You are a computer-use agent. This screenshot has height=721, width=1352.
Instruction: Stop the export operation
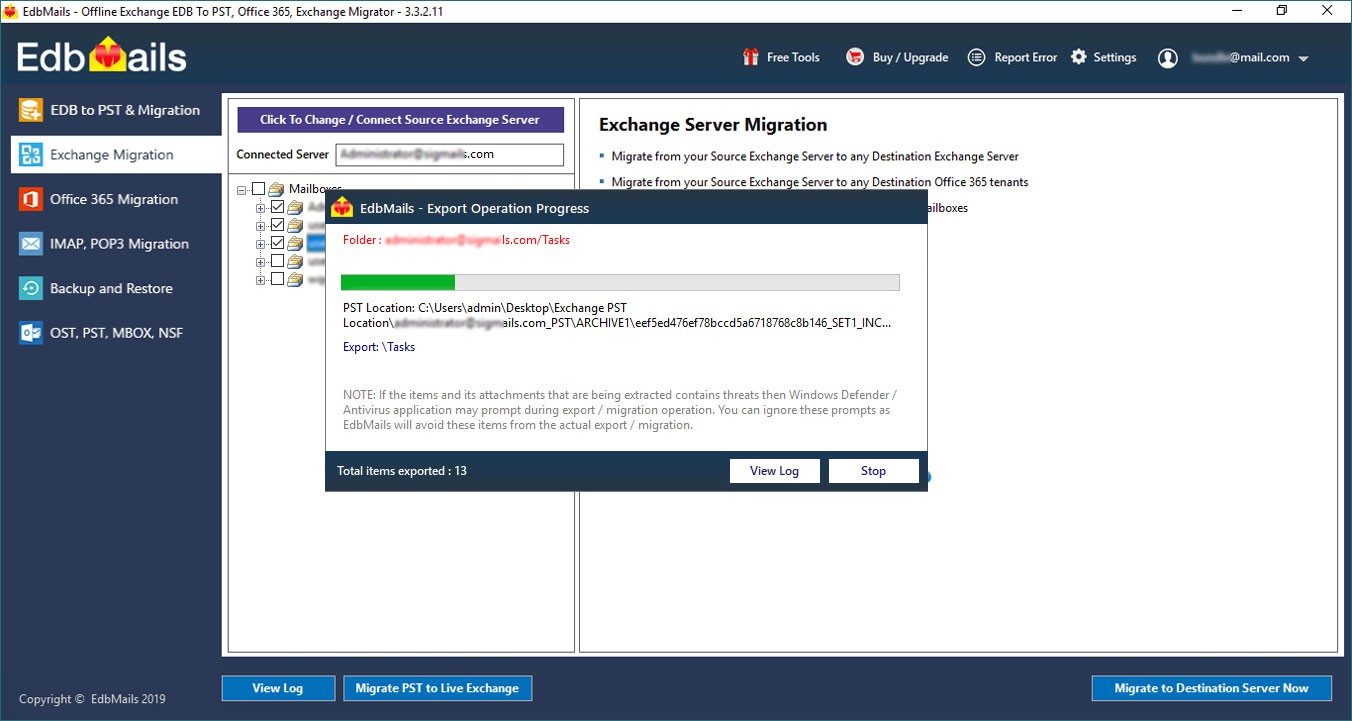pyautogui.click(x=873, y=471)
